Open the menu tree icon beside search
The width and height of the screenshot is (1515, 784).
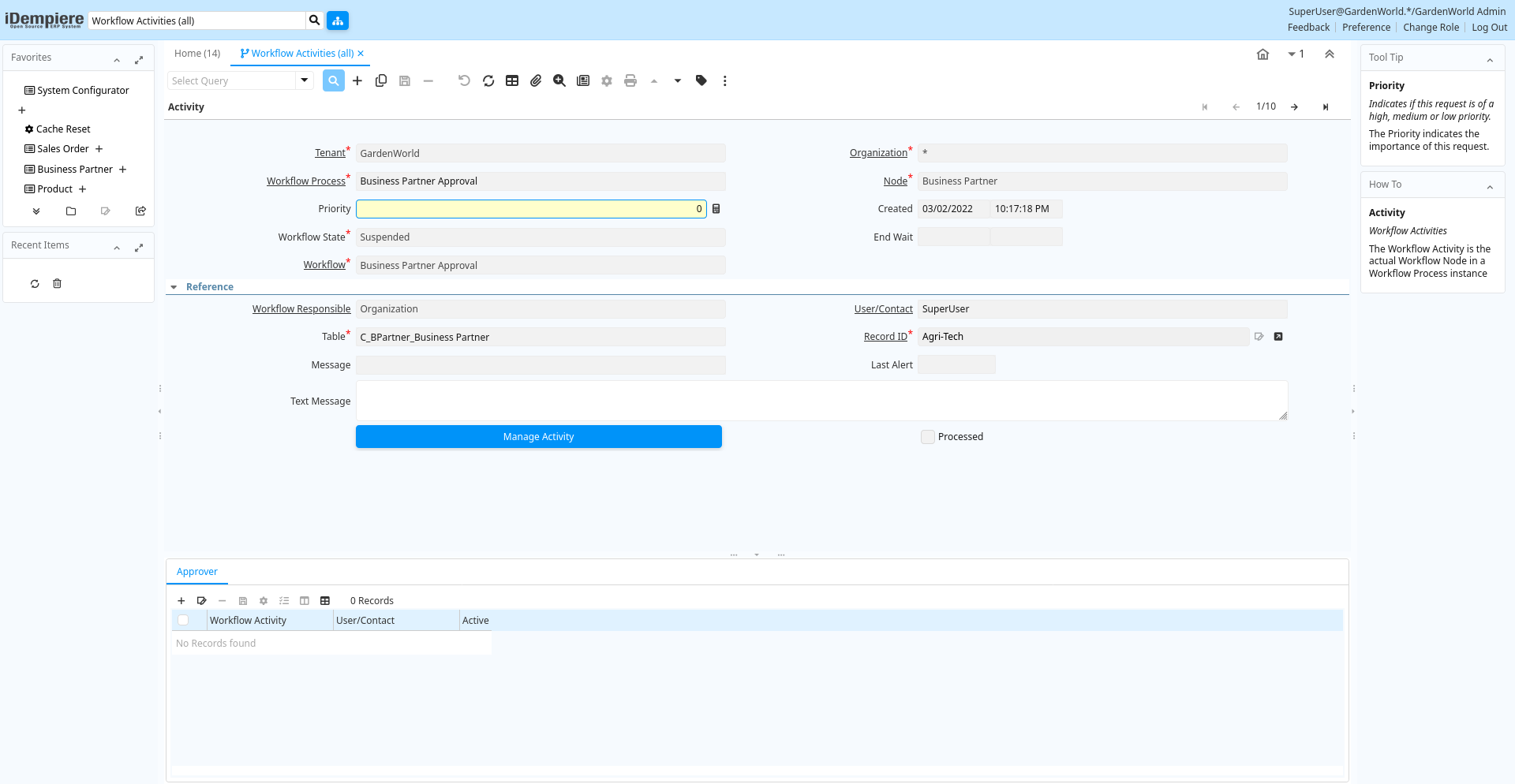(338, 21)
